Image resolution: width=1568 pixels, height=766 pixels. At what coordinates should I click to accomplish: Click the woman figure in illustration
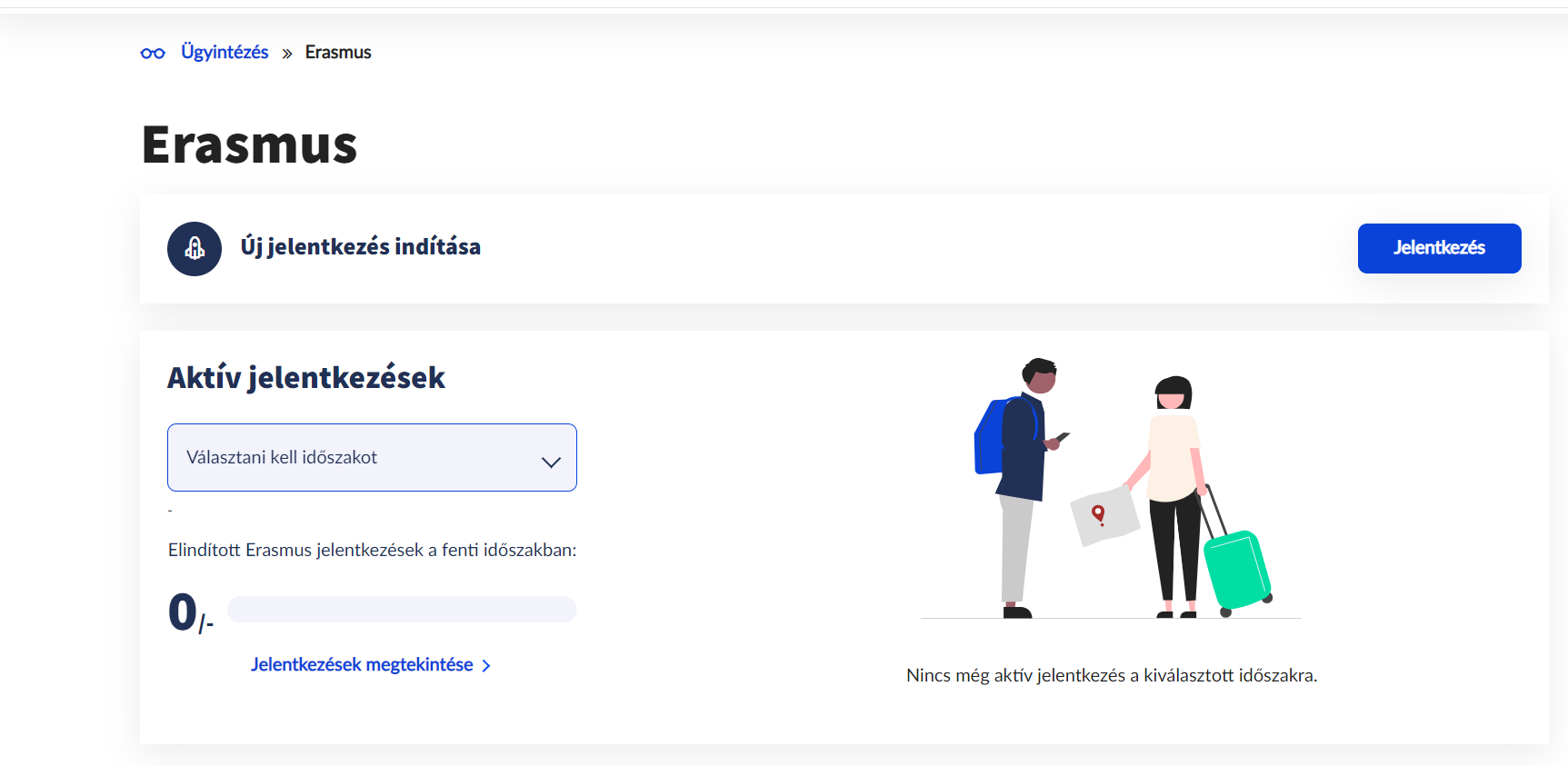pyautogui.click(x=1169, y=496)
